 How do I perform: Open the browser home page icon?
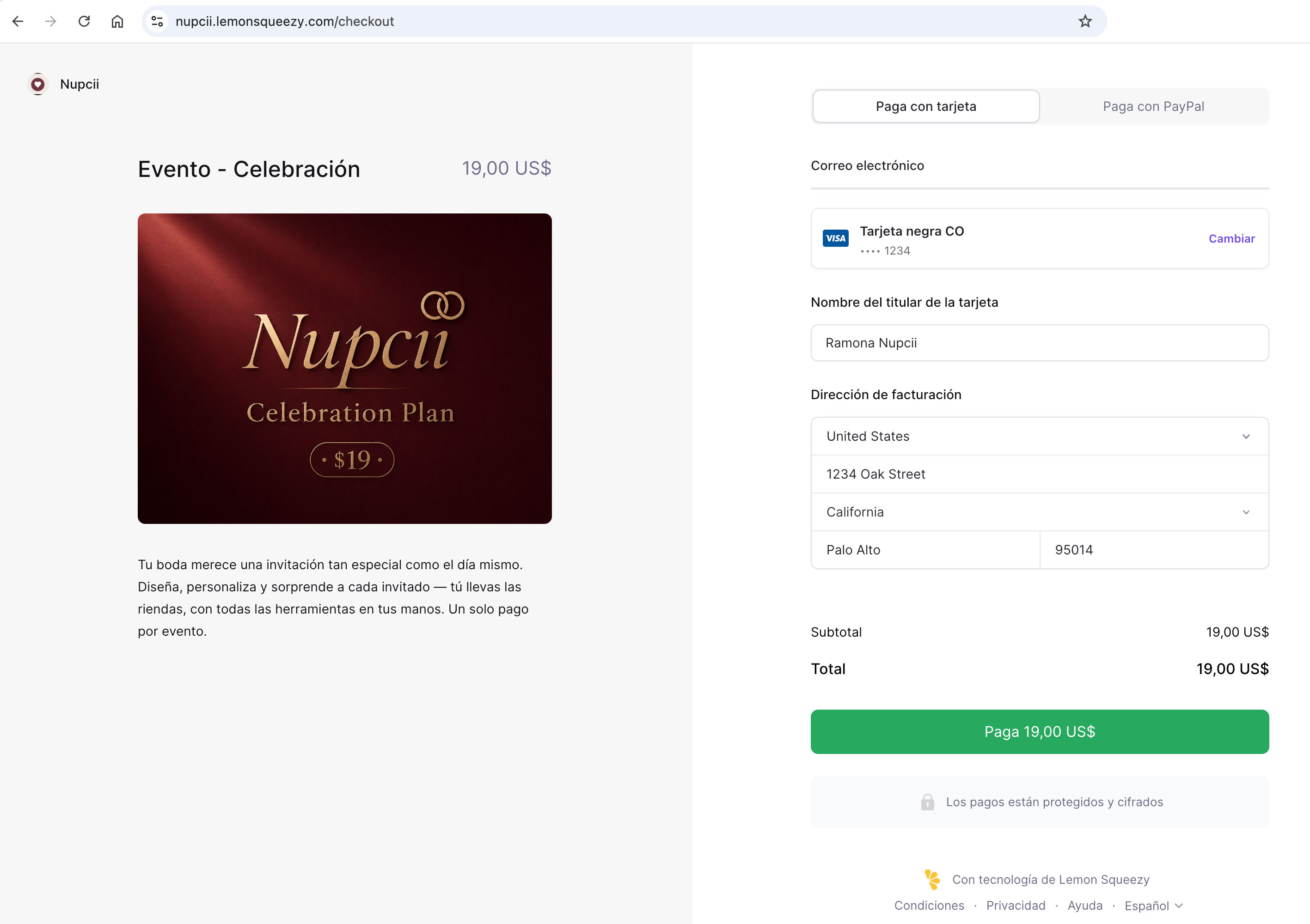point(117,21)
